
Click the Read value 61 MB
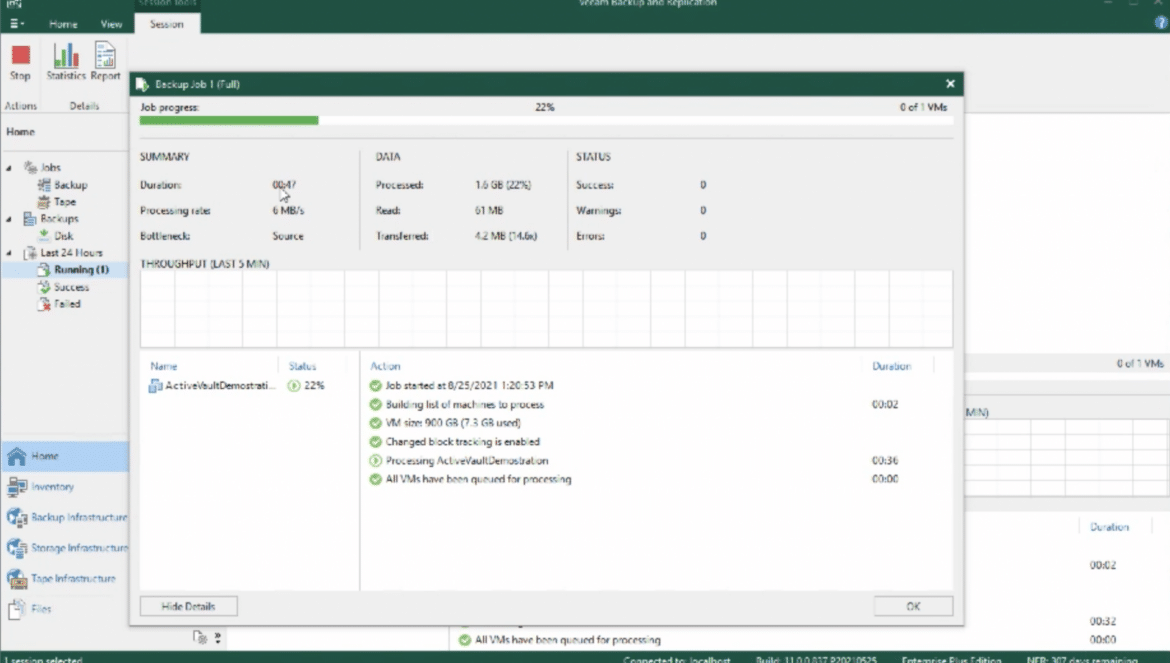(x=489, y=210)
